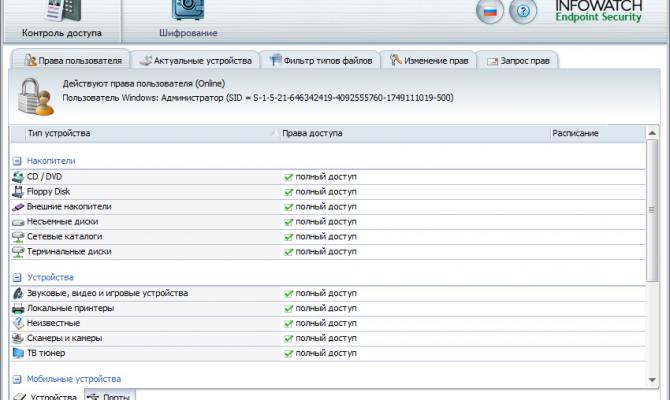Click the green checkmark for Сетевые каталоги
This screenshot has height=400, width=670.
(x=289, y=237)
